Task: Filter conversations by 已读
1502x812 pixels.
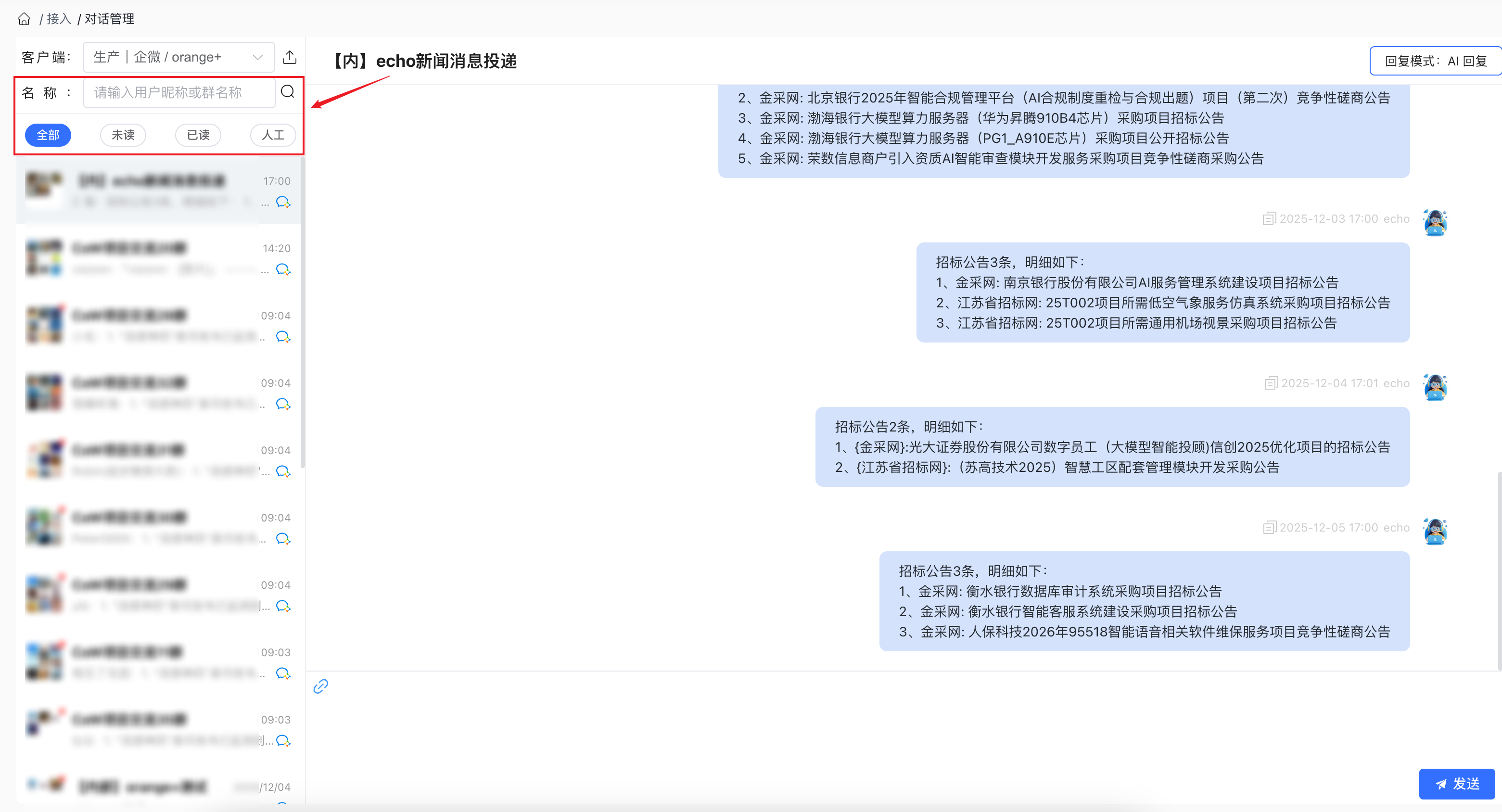Action: pyautogui.click(x=198, y=135)
